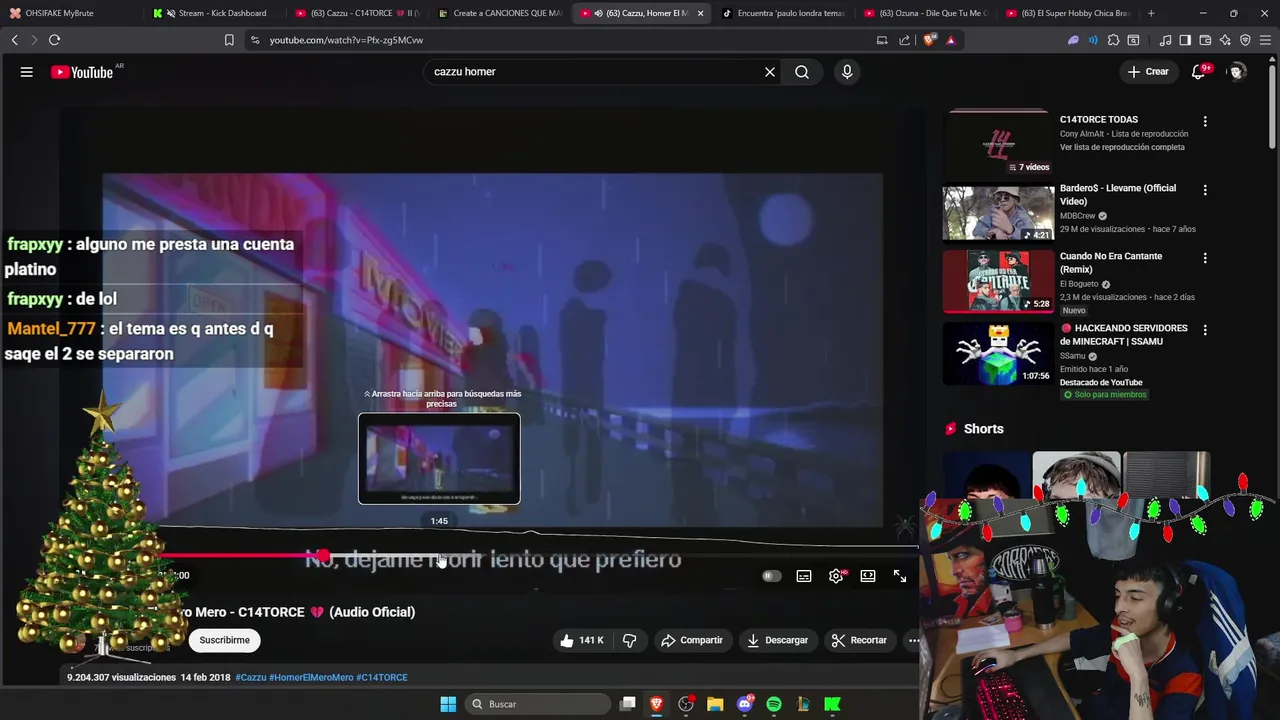Enter fullscreen video mode
Screen dimensions: 1280x720
[x=900, y=576]
